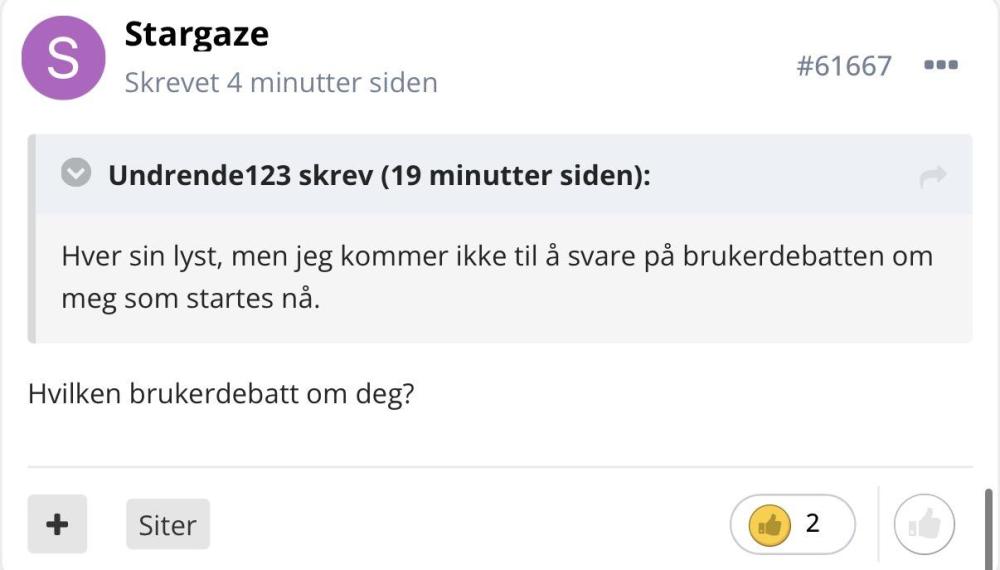The width and height of the screenshot is (1000, 570).
Task: Open the Stargaze user profile link
Action: tap(196, 35)
